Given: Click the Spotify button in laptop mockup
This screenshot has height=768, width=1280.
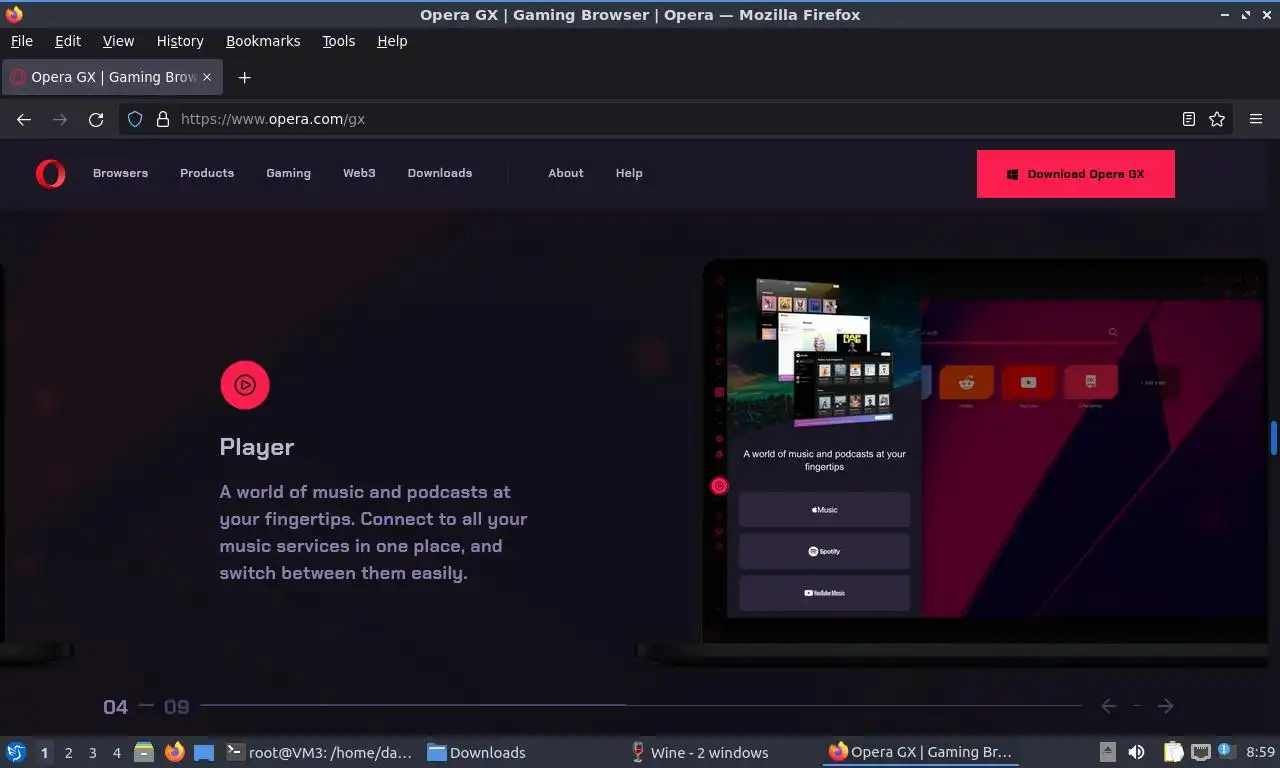Looking at the screenshot, I should pyautogui.click(x=824, y=551).
